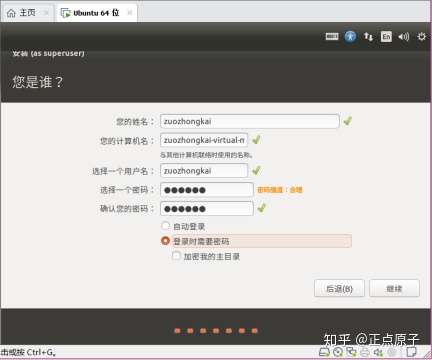Click the 确认您的密码 confirm password field
Viewport: 432px width, 360px height.
pos(207,209)
